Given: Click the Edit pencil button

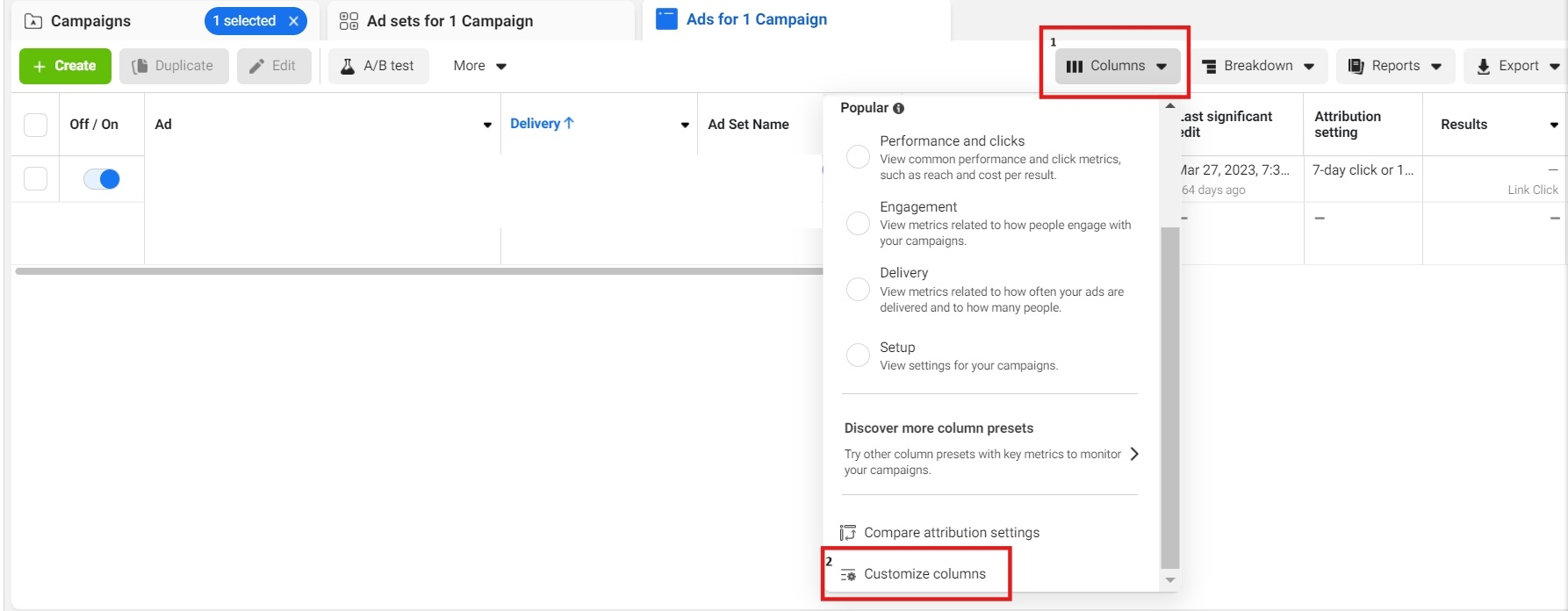Looking at the screenshot, I should 273,66.
